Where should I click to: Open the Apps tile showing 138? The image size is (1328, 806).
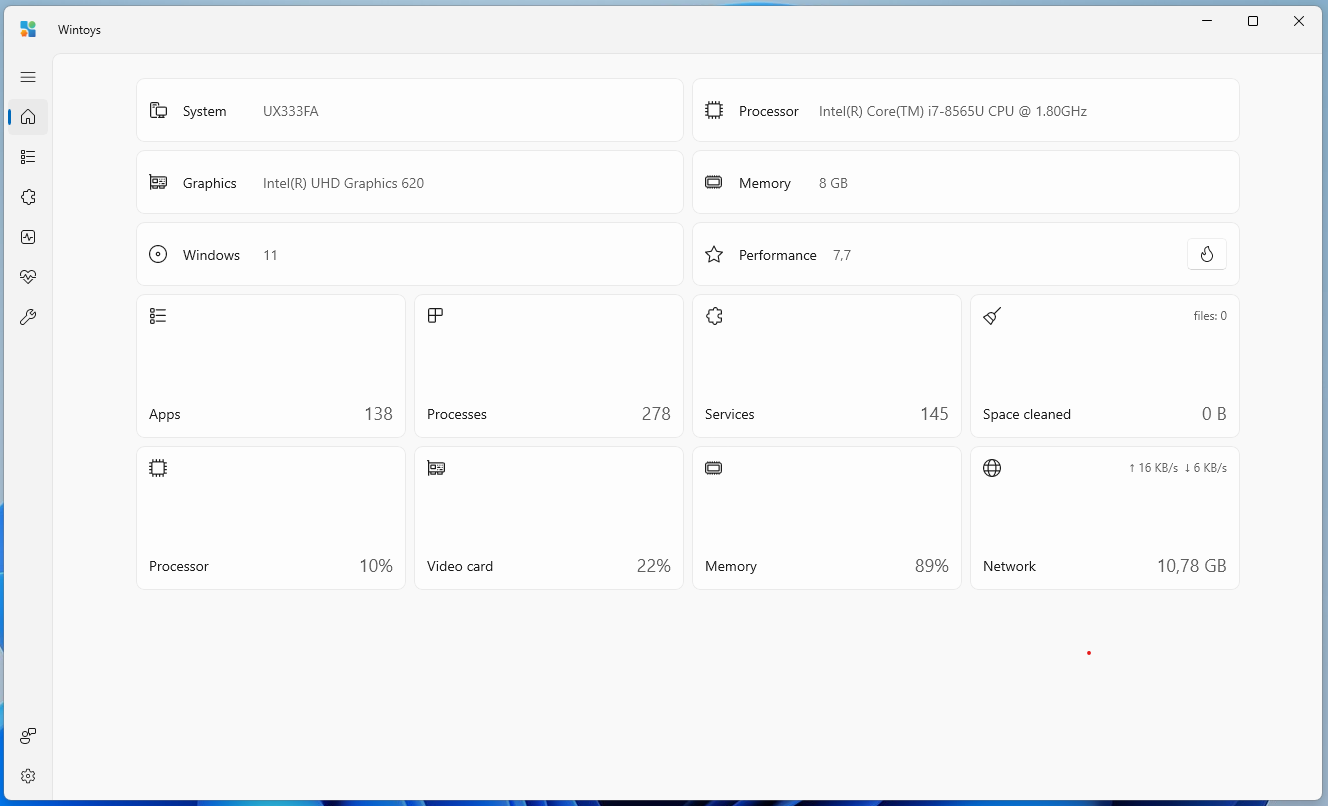coord(271,366)
